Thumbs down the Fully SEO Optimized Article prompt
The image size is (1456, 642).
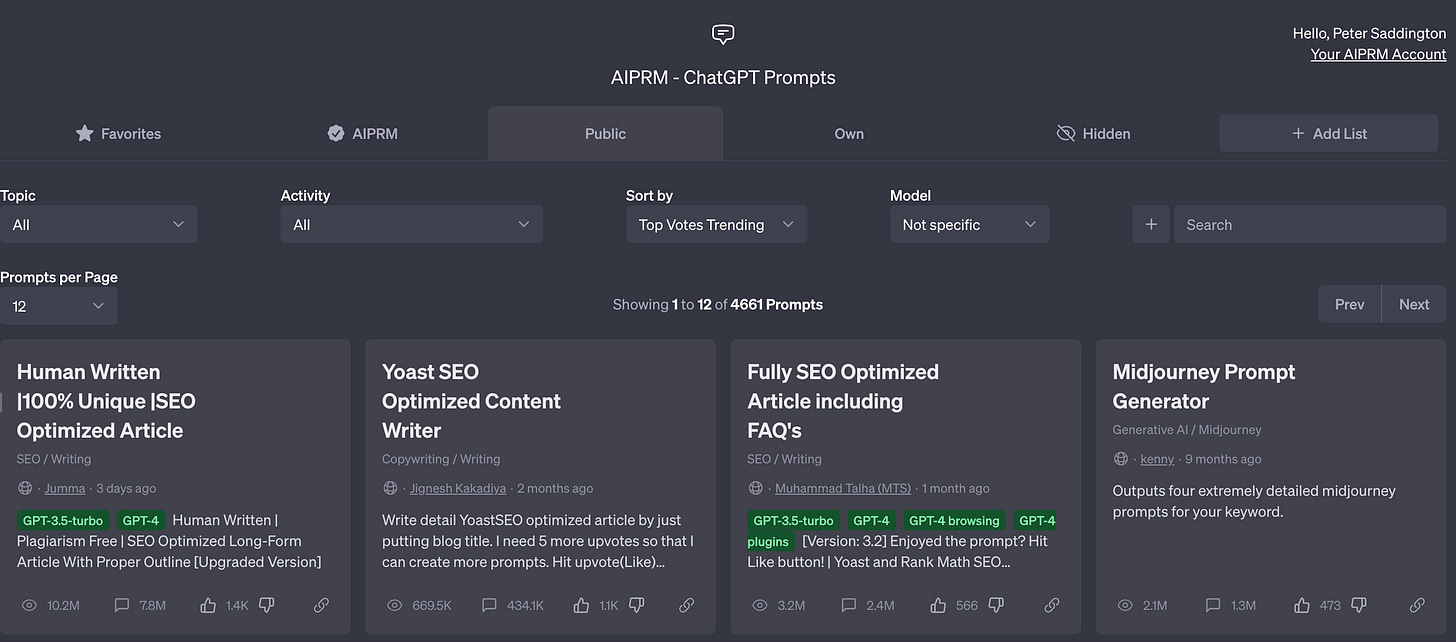pos(995,605)
